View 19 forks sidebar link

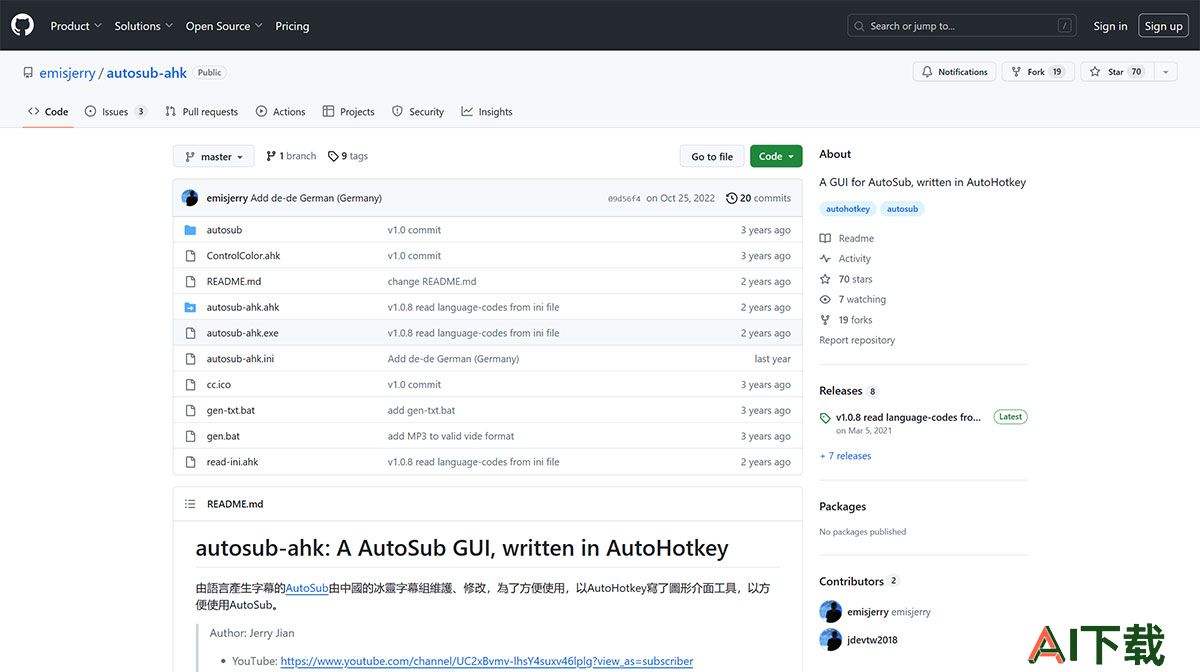coord(846,320)
